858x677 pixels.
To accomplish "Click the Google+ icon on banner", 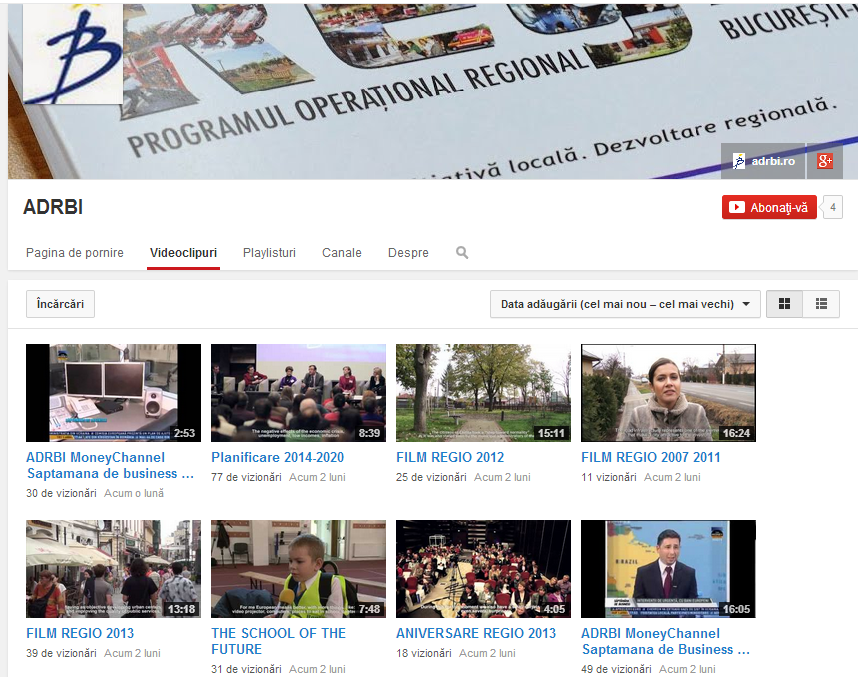I will click(825, 161).
